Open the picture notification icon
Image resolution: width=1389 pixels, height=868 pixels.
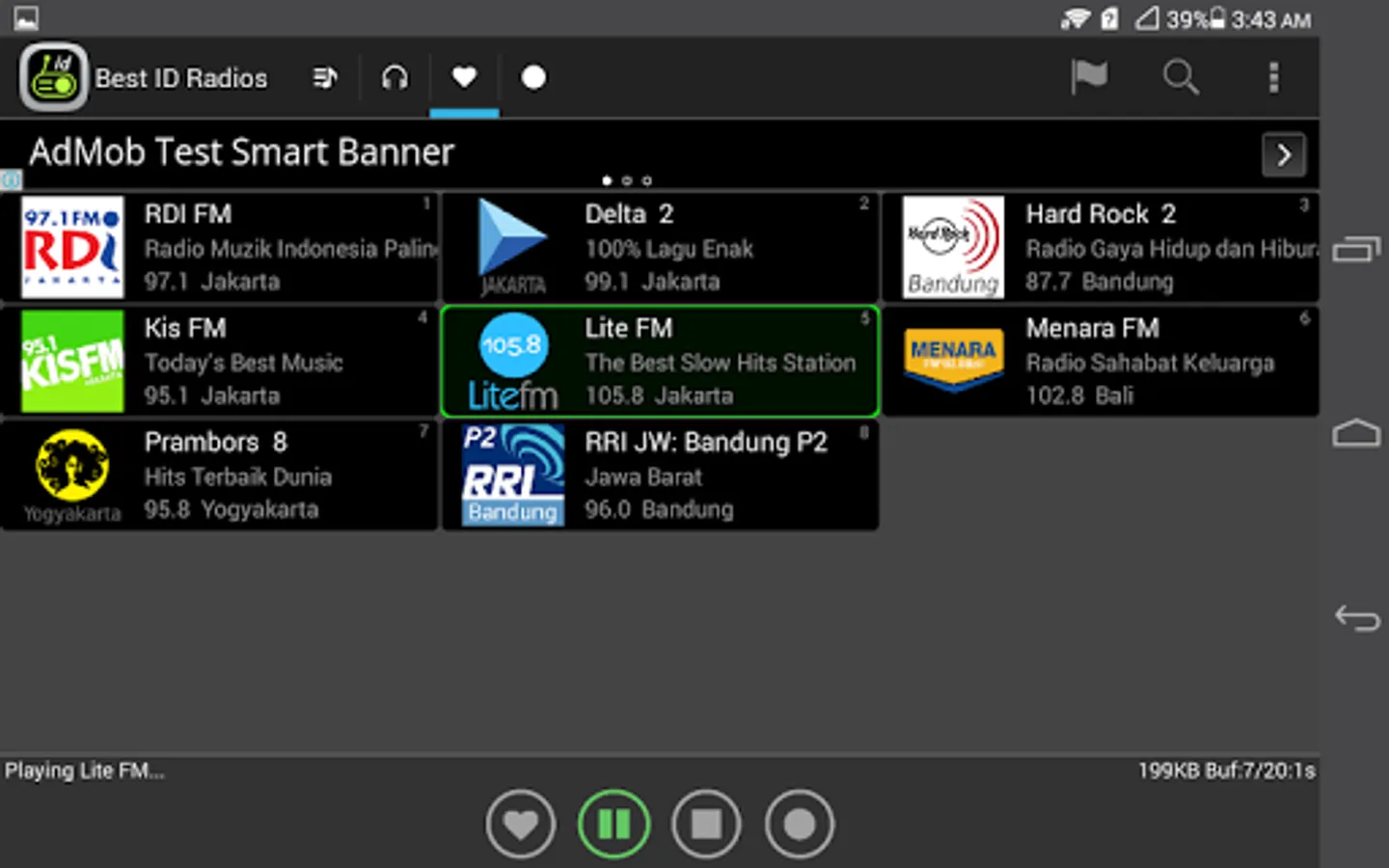pos(26,18)
